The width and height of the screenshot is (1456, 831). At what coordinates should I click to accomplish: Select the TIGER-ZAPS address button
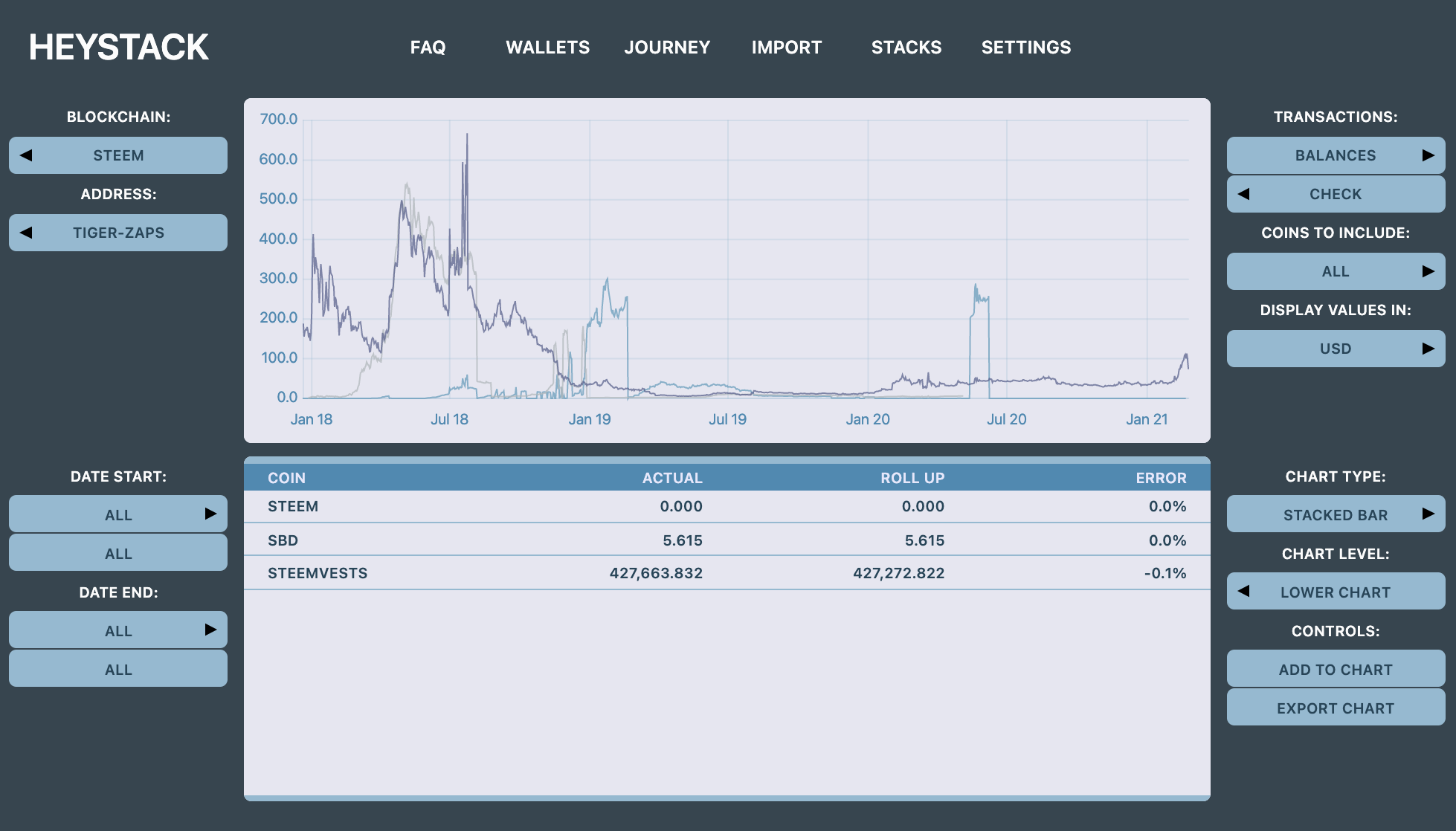pyautogui.click(x=118, y=233)
